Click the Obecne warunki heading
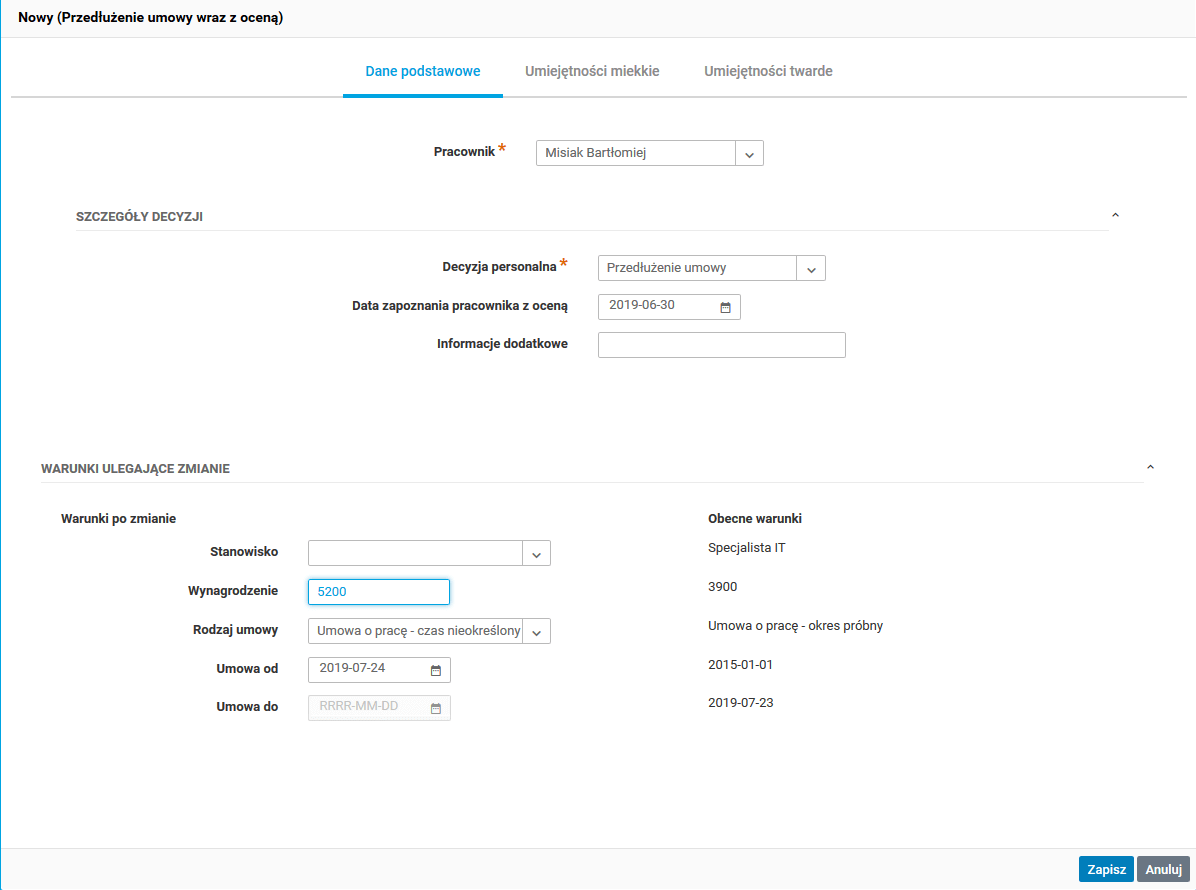The width and height of the screenshot is (1196, 890). coord(754,519)
